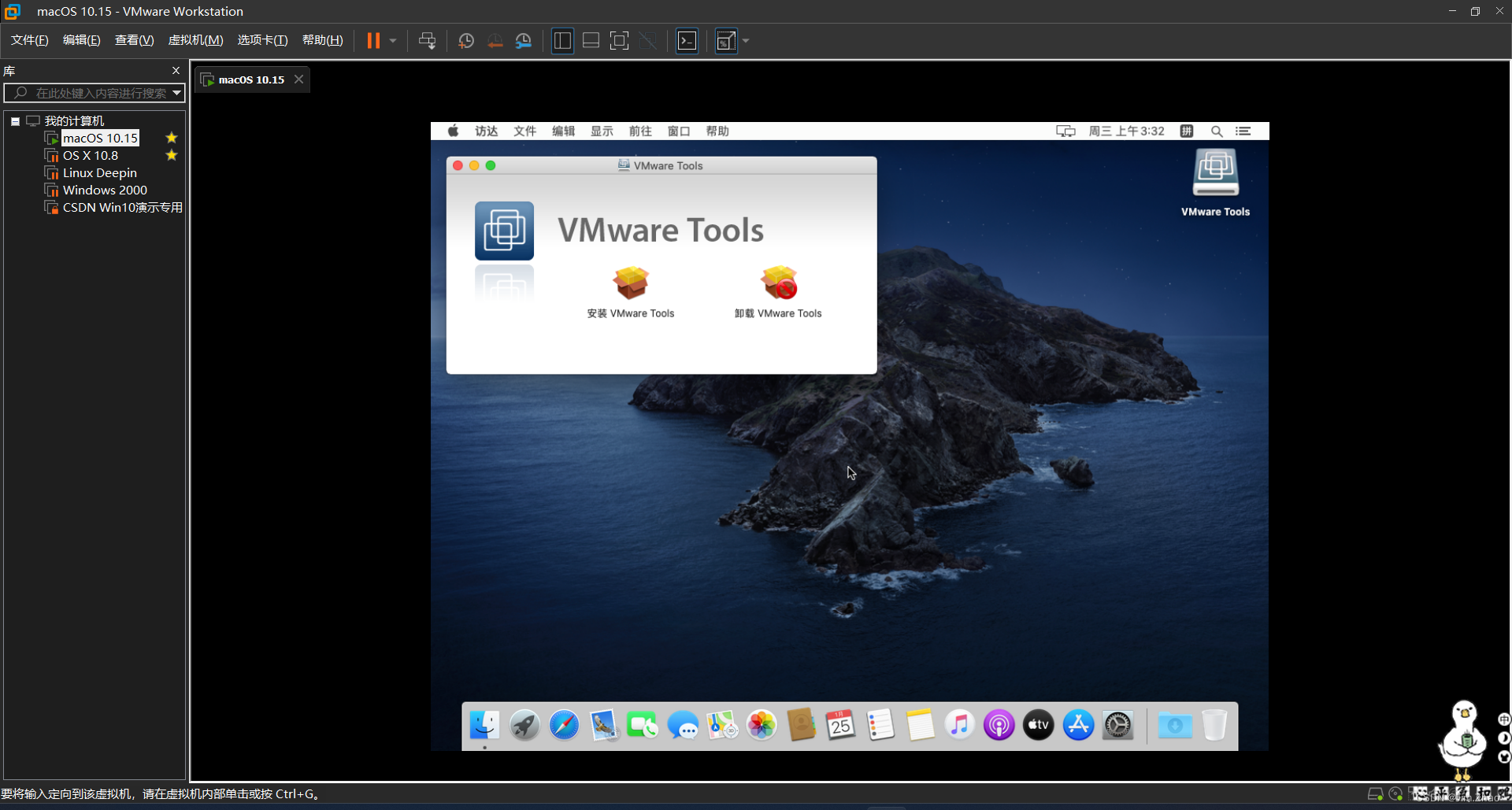Select OS X 10.8 in the library

(91, 156)
